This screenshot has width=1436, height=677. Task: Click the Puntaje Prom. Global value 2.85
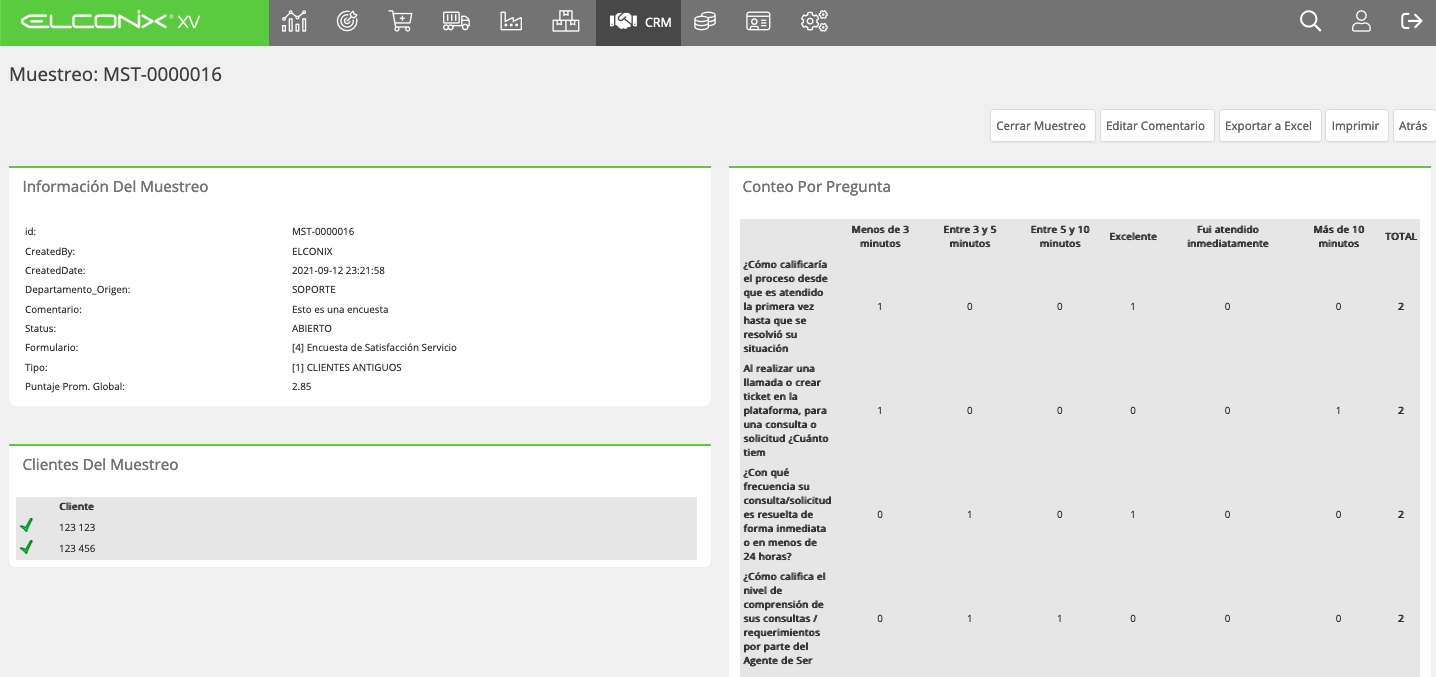point(302,386)
